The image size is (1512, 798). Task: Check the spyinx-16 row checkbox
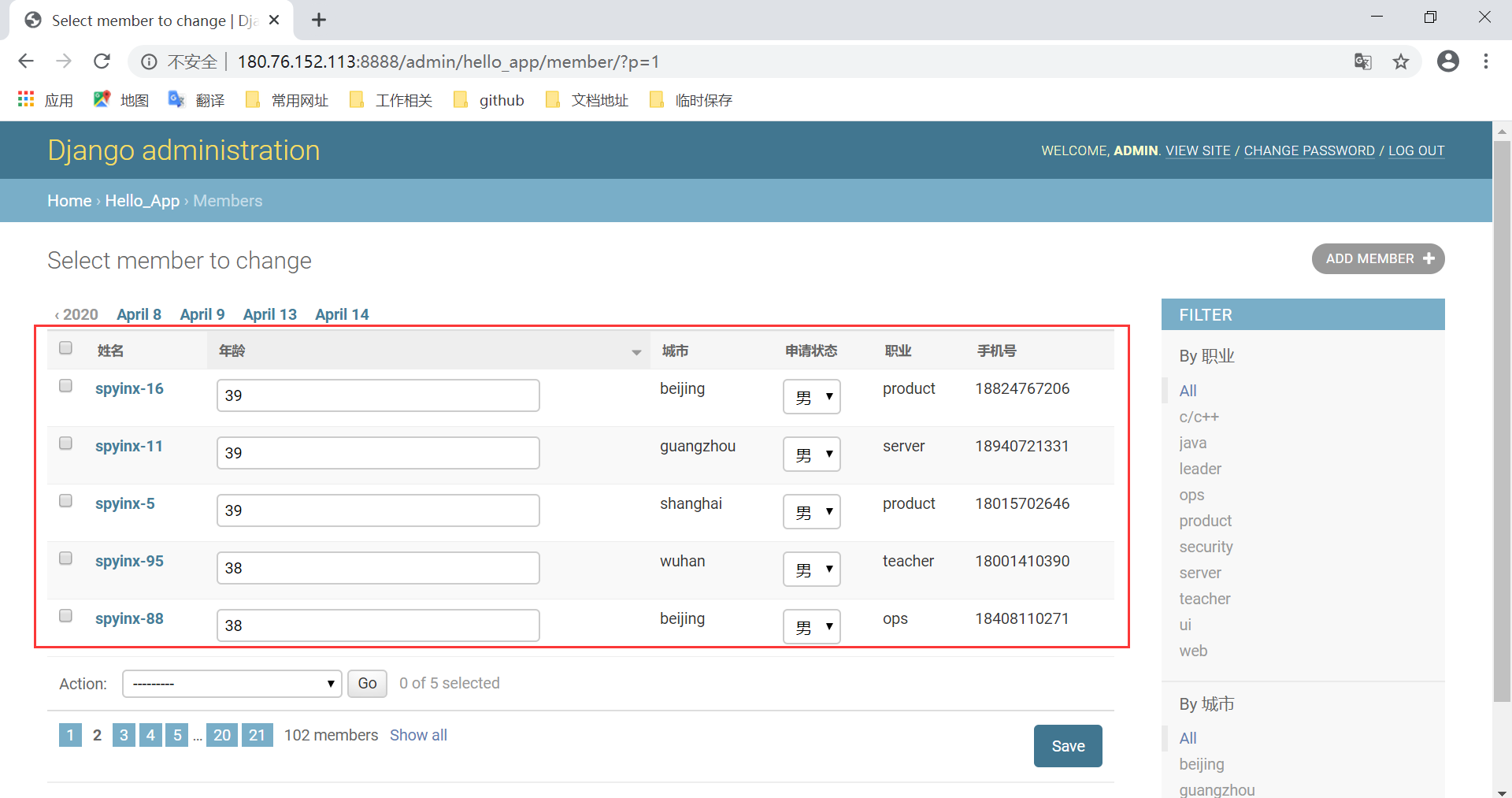point(65,385)
